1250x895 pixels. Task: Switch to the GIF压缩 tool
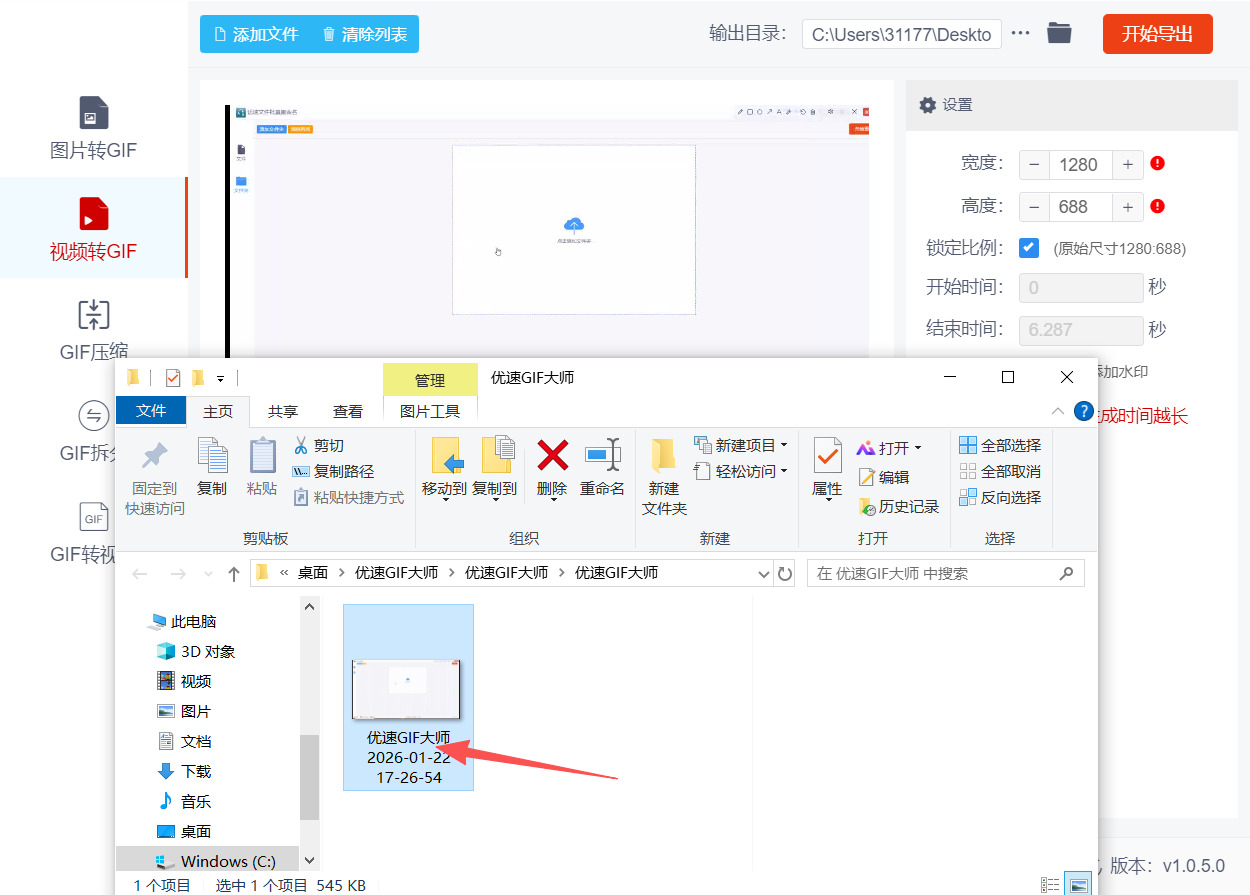[x=93, y=330]
